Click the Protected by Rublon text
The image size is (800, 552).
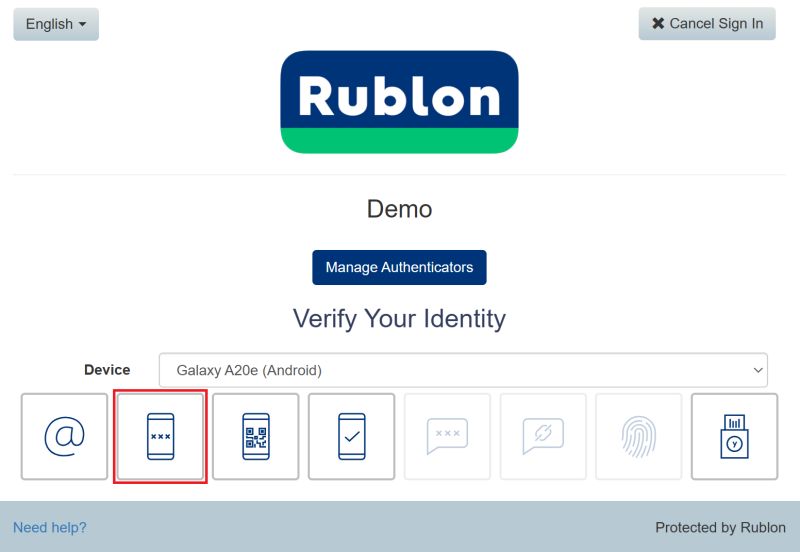click(720, 528)
